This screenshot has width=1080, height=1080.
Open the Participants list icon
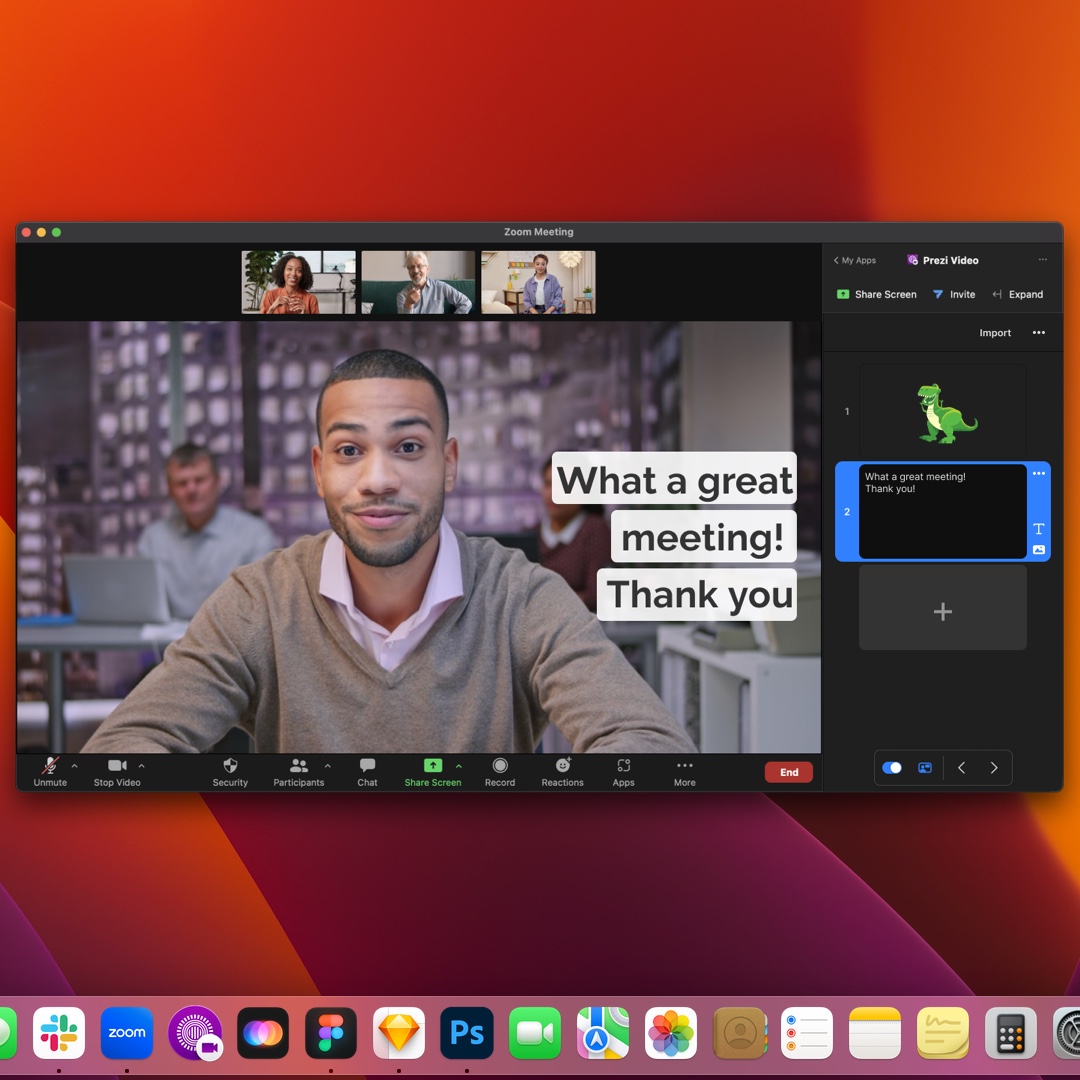coord(298,766)
